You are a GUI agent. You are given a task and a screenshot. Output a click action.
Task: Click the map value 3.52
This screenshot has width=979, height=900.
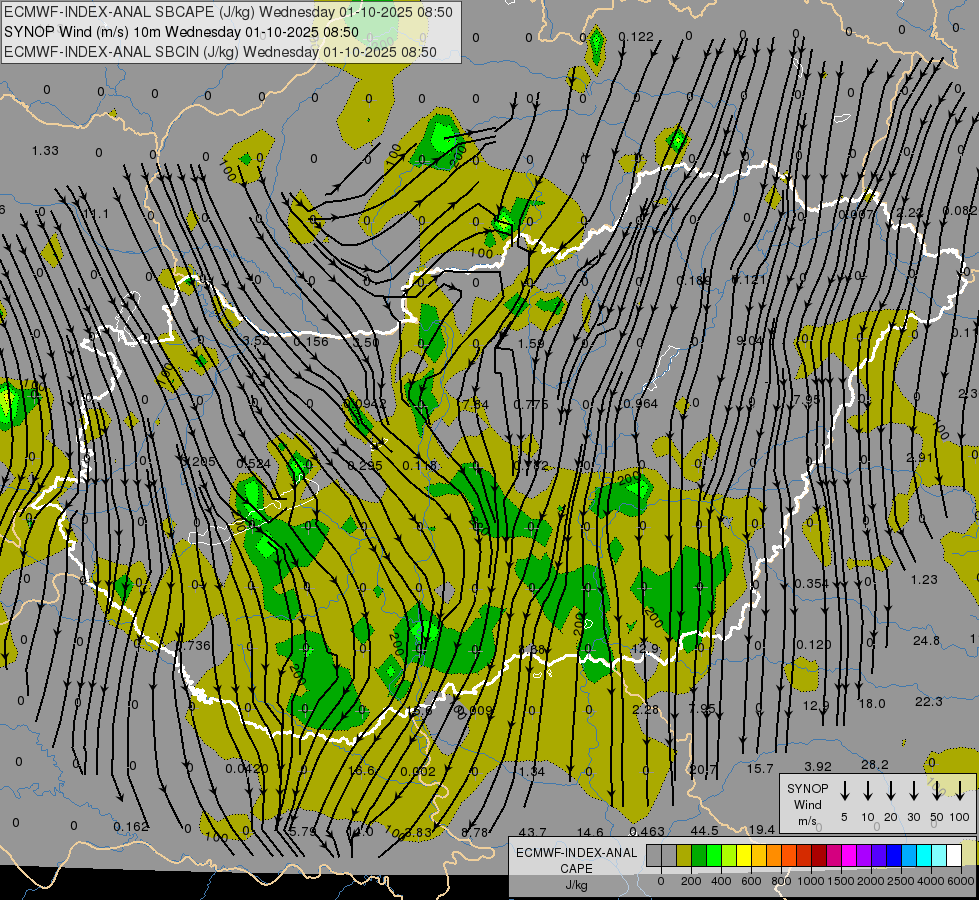tap(255, 340)
